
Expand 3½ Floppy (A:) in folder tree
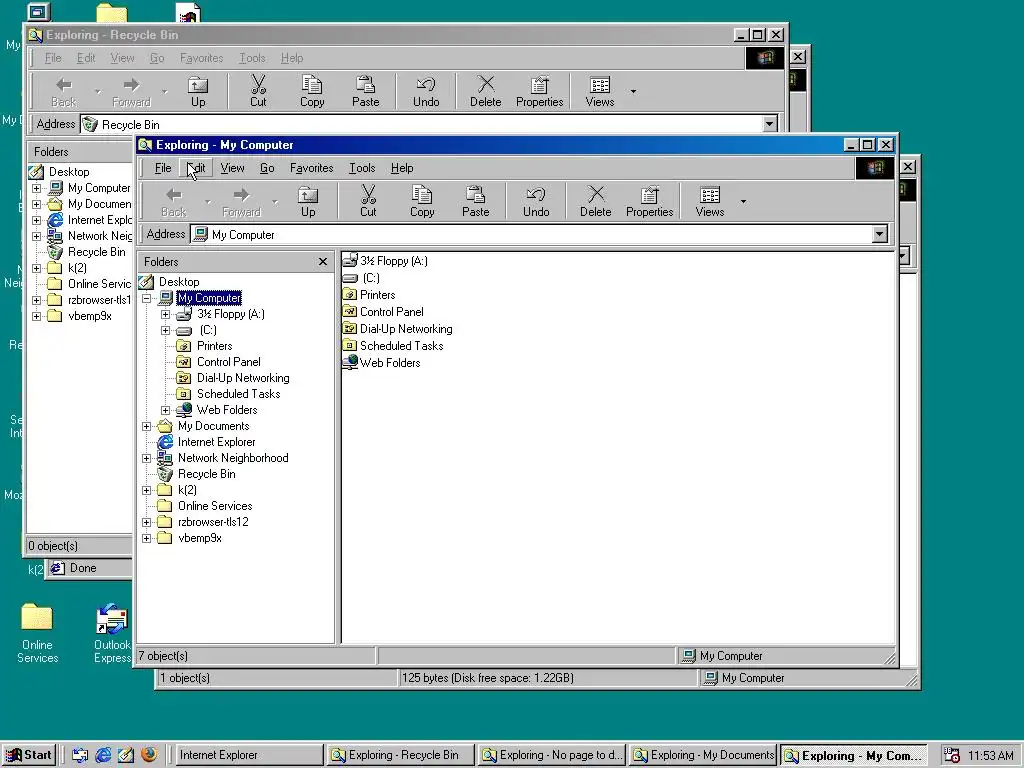[166, 314]
